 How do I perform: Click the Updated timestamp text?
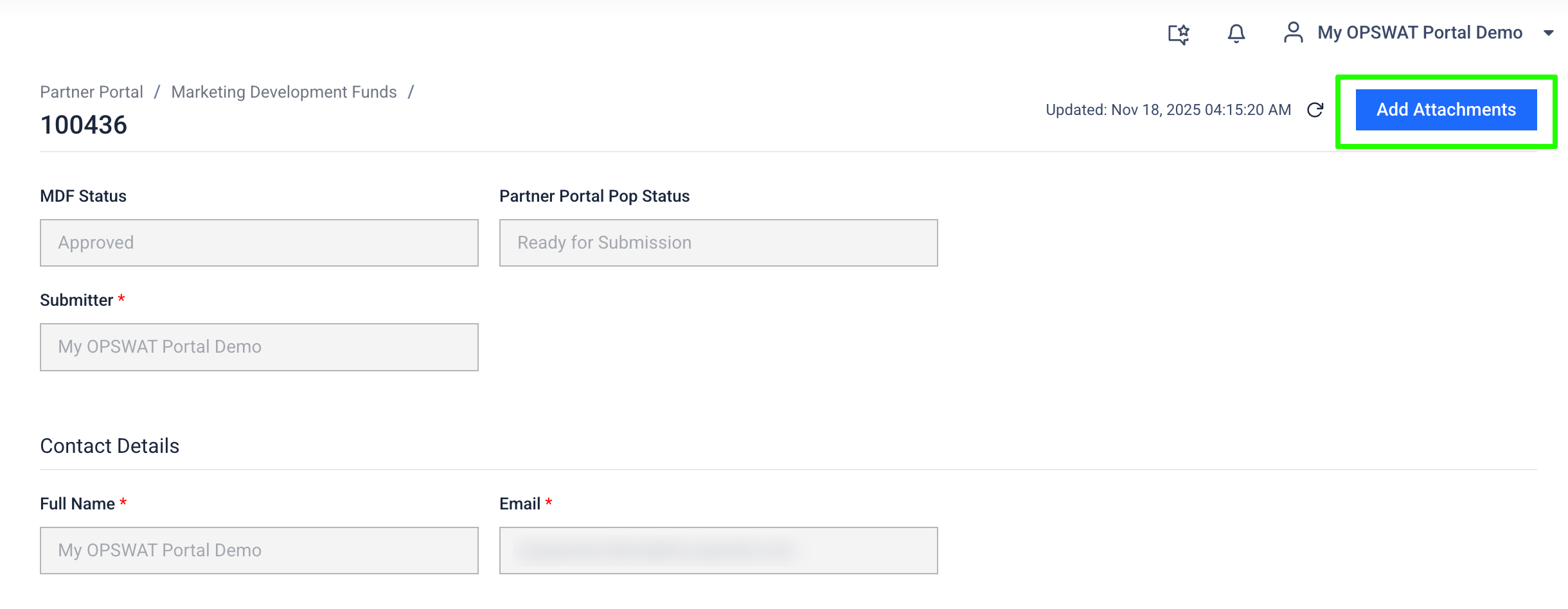pyautogui.click(x=1168, y=110)
